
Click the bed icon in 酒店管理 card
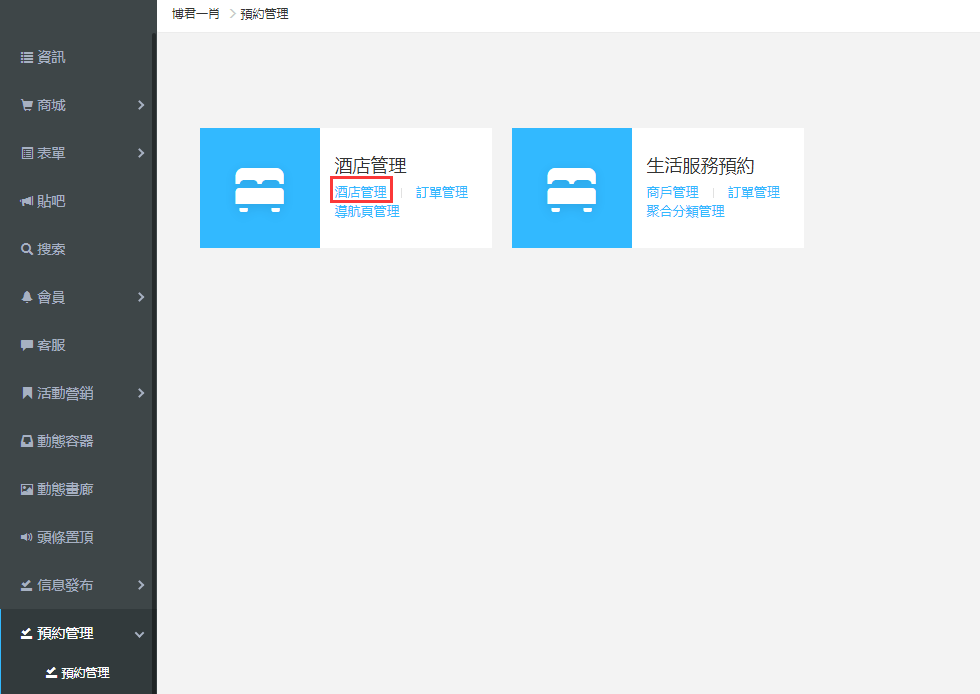tap(259, 190)
